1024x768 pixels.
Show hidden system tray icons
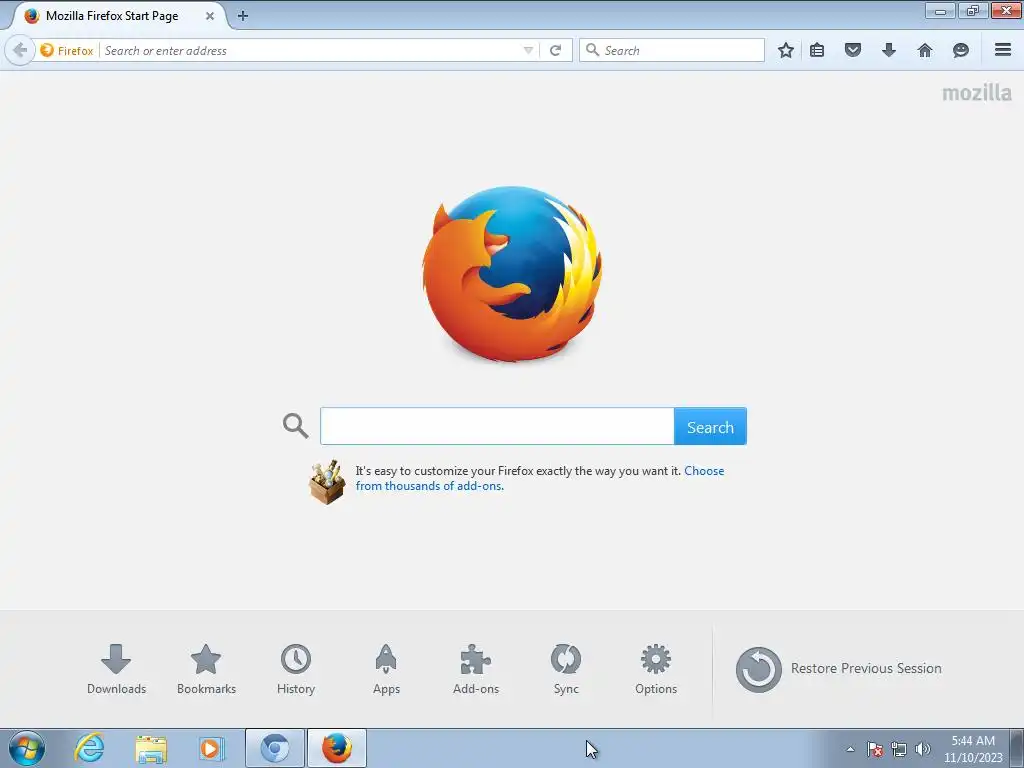coord(850,749)
